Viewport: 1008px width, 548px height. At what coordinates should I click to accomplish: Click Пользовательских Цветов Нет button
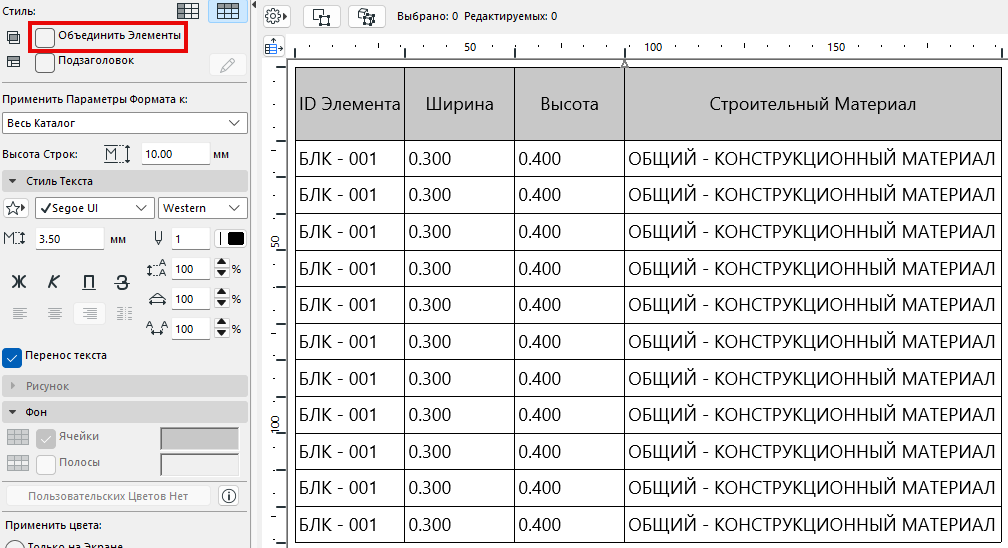point(108,496)
